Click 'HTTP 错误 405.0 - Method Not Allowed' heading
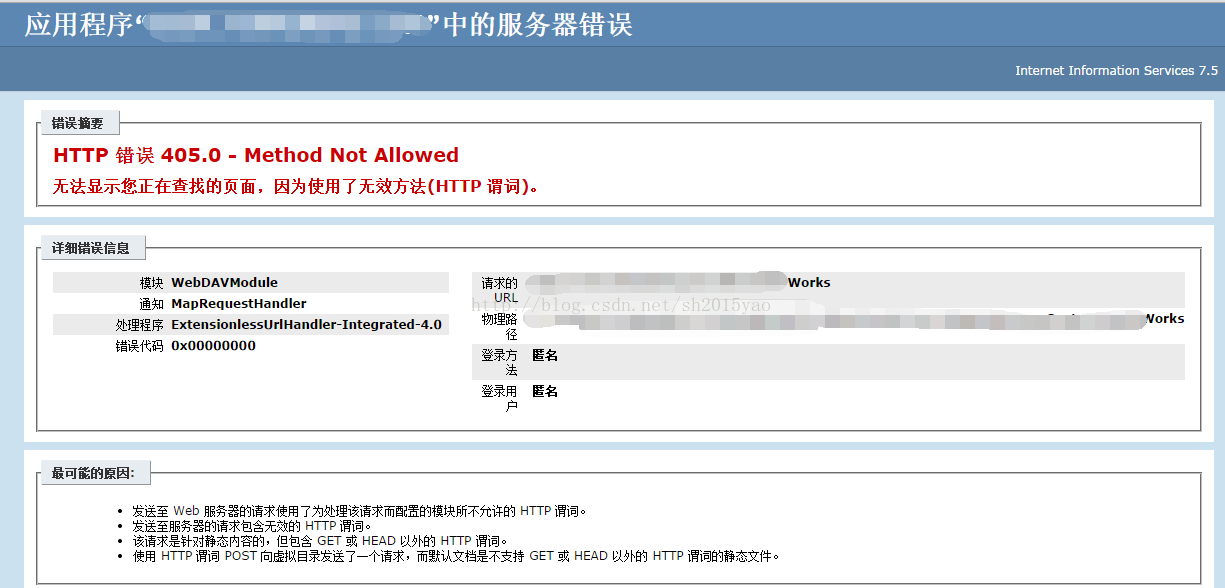 (256, 155)
